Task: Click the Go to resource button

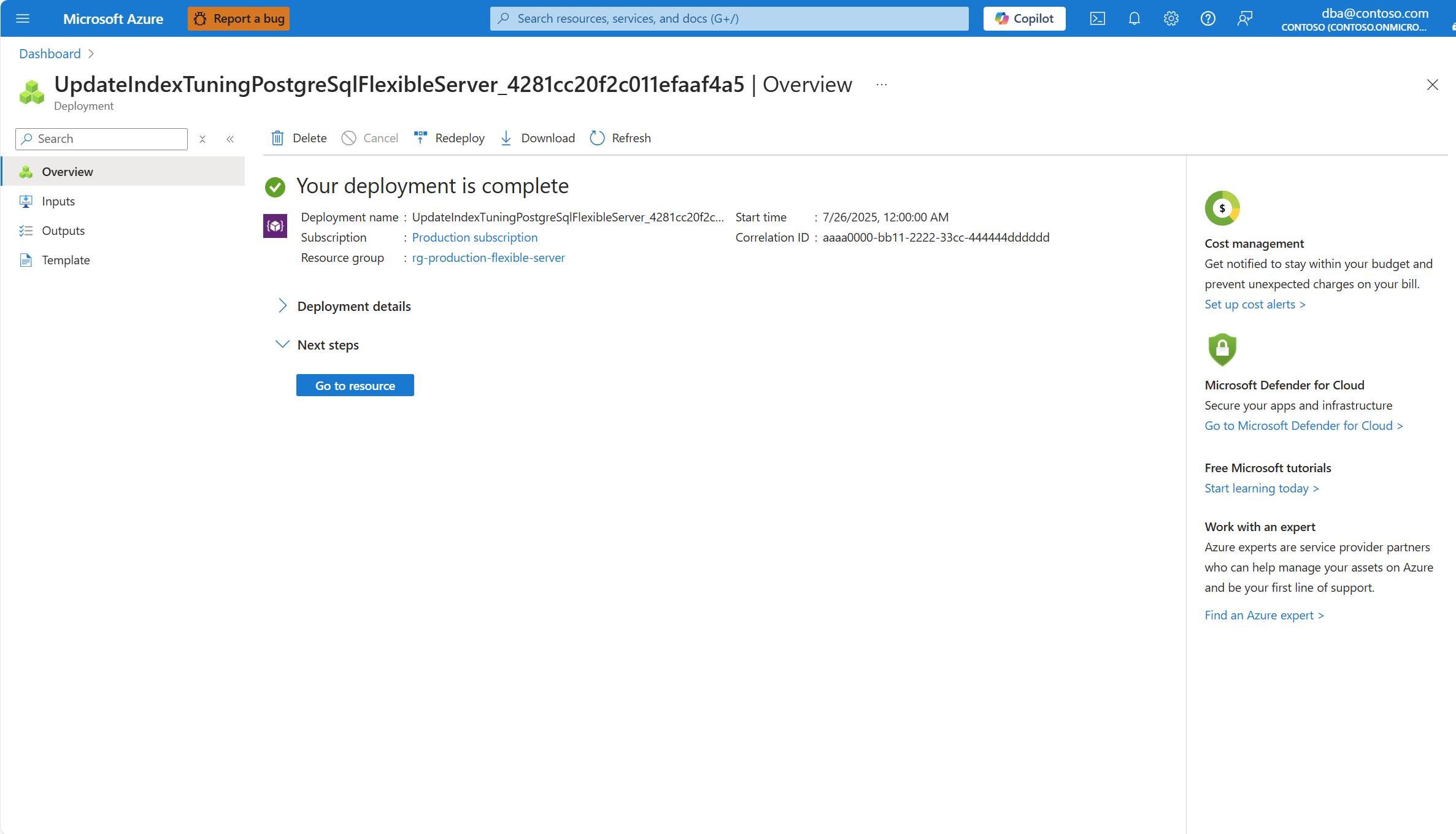Action: tap(355, 385)
